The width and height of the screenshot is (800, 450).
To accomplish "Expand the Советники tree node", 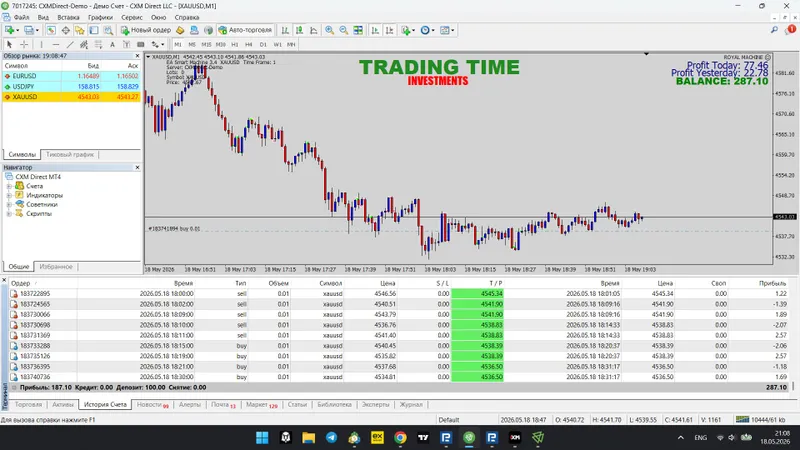I will pos(9,205).
